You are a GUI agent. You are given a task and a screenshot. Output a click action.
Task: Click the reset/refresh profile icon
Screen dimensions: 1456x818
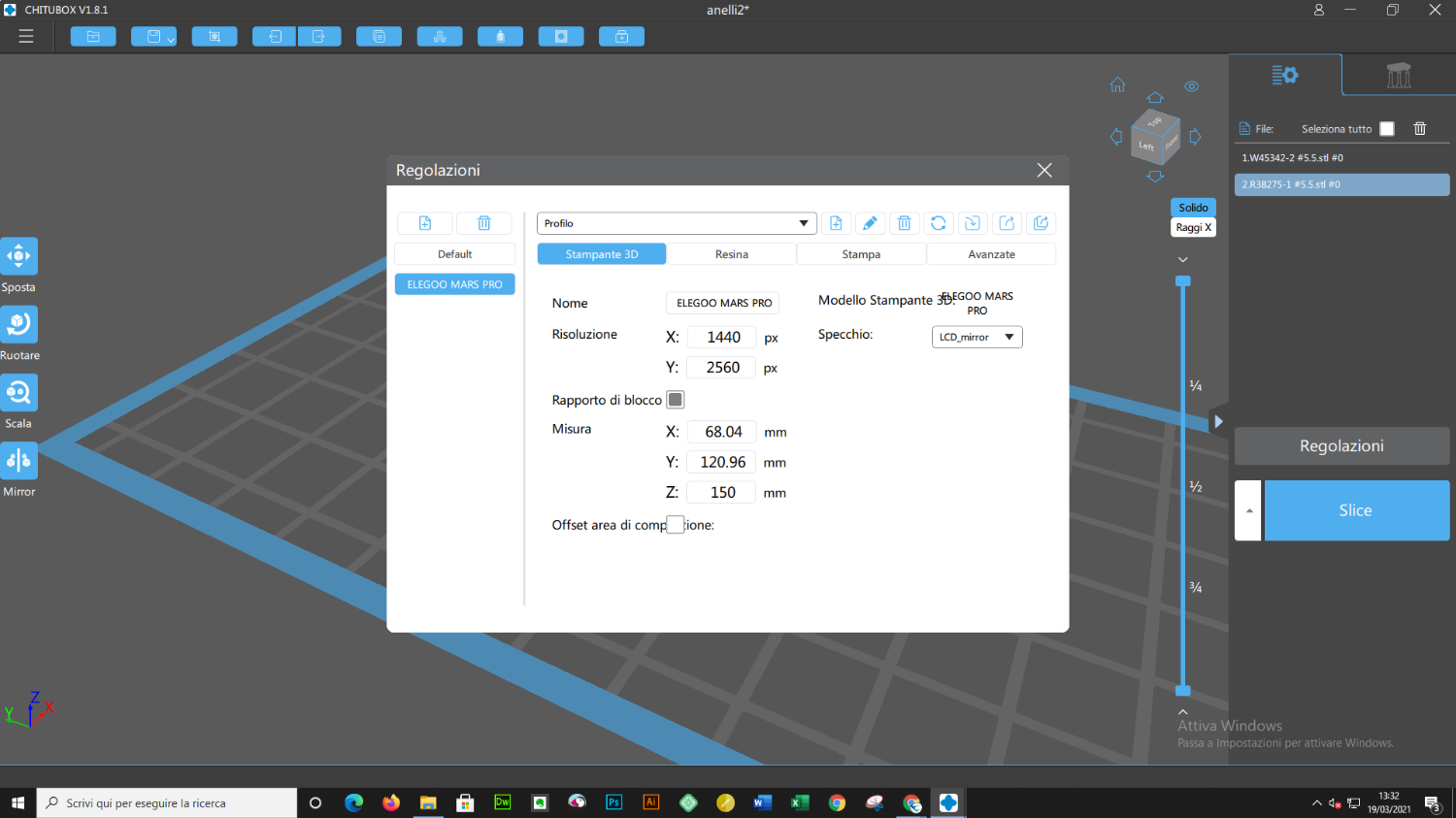pos(939,223)
